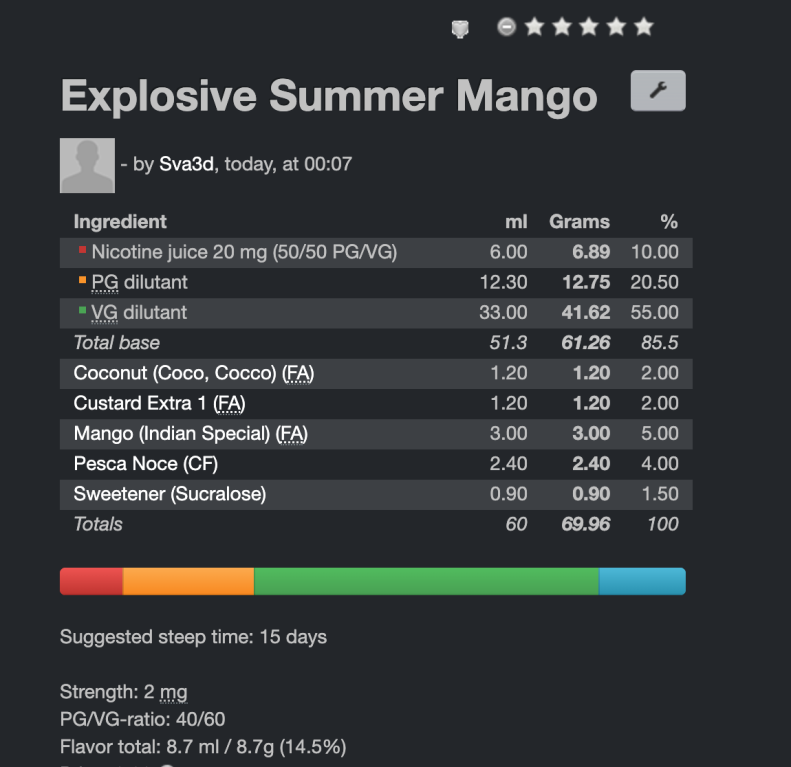791x767 pixels.
Task: Click the orange PG segment of ratio bar
Action: click(x=188, y=581)
